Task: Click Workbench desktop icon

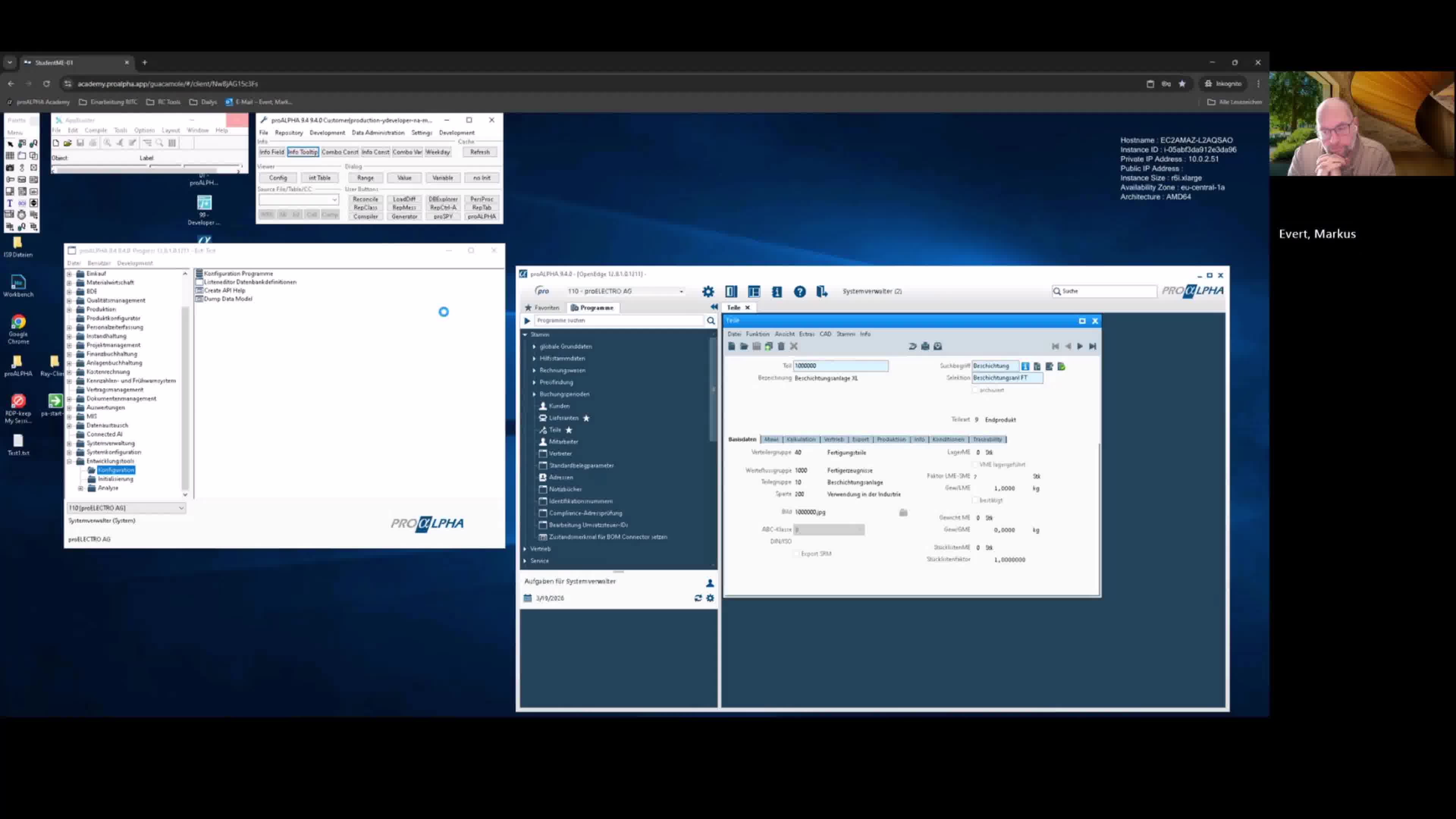Action: 18,286
